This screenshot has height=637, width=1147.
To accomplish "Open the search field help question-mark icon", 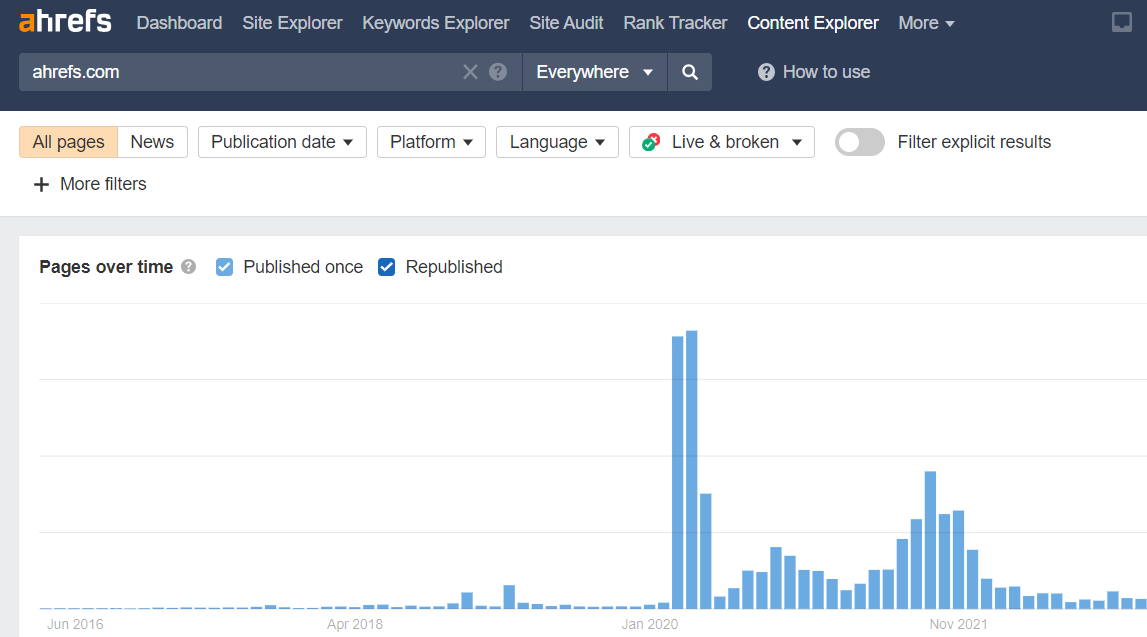I will pyautogui.click(x=498, y=72).
